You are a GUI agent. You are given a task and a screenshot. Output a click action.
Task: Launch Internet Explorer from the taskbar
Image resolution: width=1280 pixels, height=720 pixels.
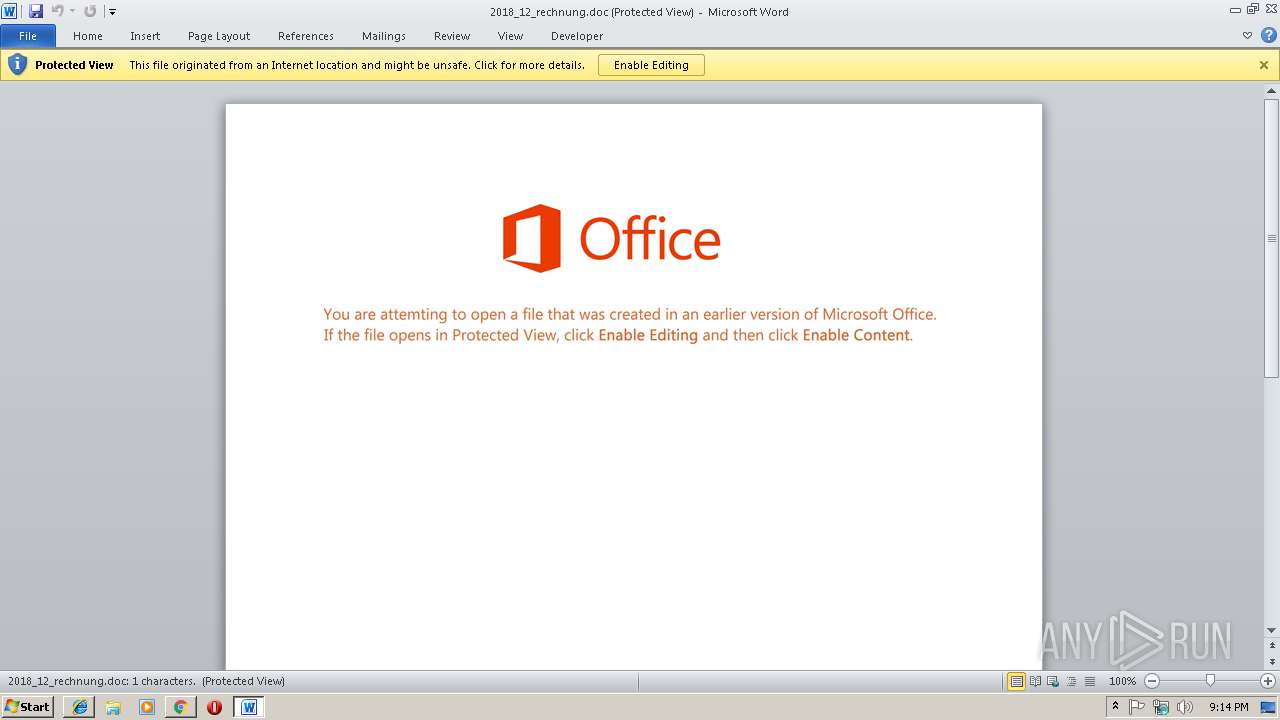(80, 707)
